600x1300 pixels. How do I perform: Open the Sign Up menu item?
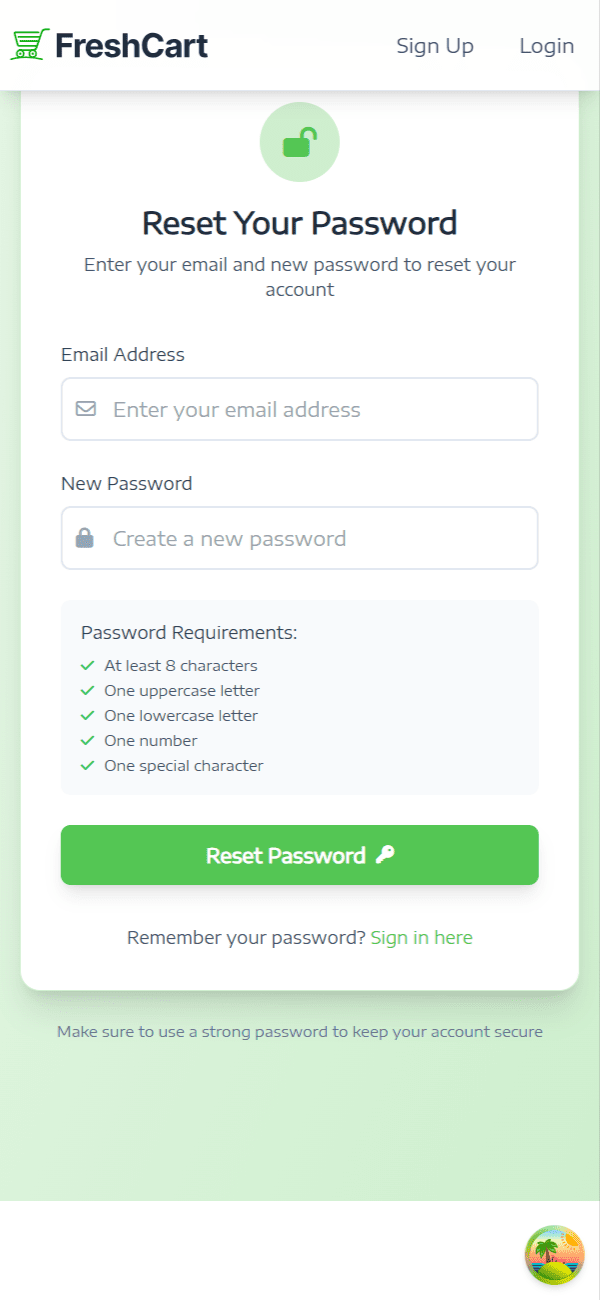pos(435,46)
